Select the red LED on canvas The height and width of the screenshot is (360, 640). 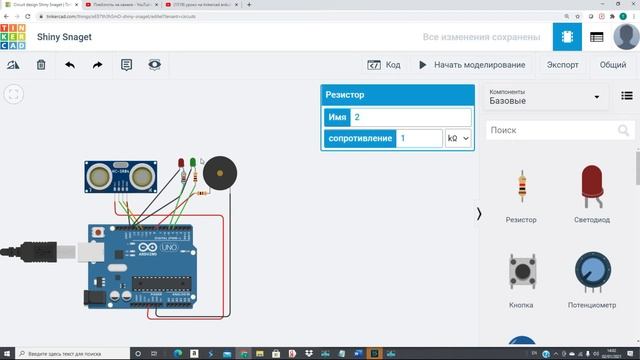tap(181, 164)
